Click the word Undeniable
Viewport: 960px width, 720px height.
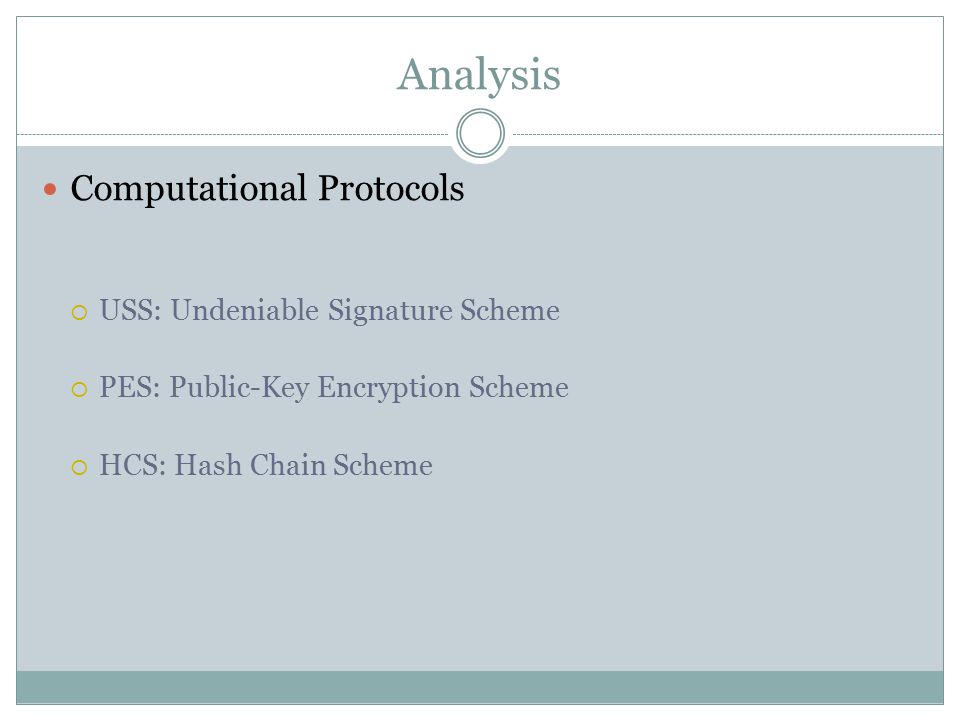click(x=245, y=310)
